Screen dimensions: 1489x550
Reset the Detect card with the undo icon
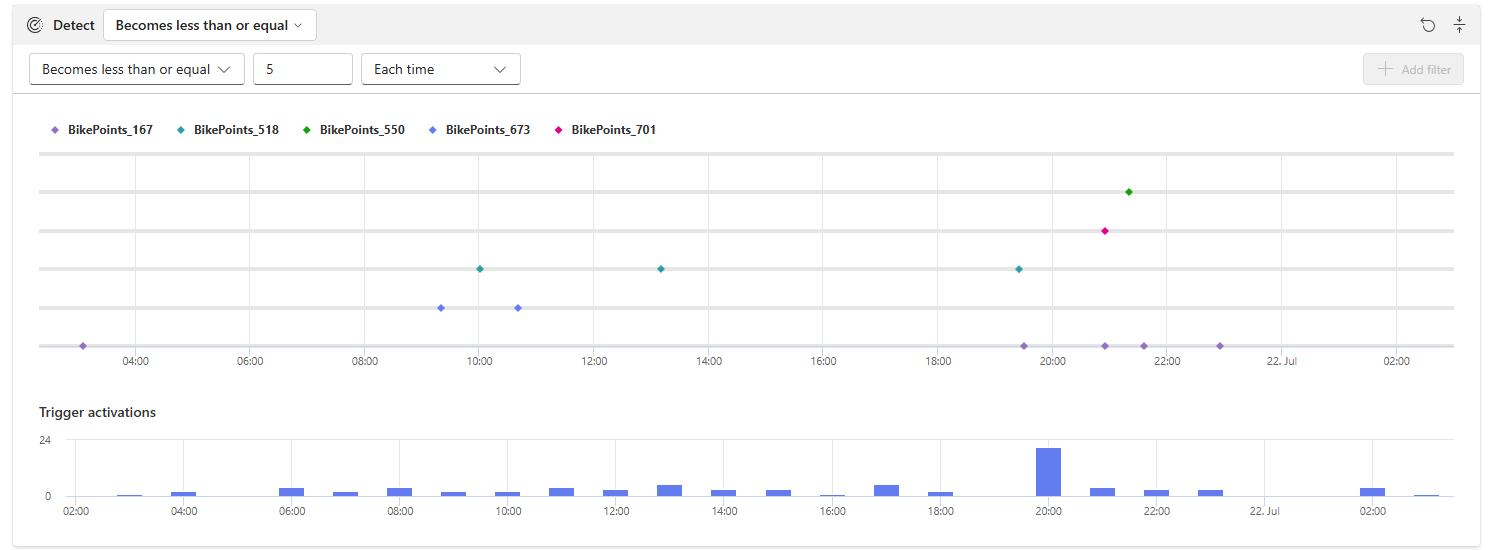1428,25
